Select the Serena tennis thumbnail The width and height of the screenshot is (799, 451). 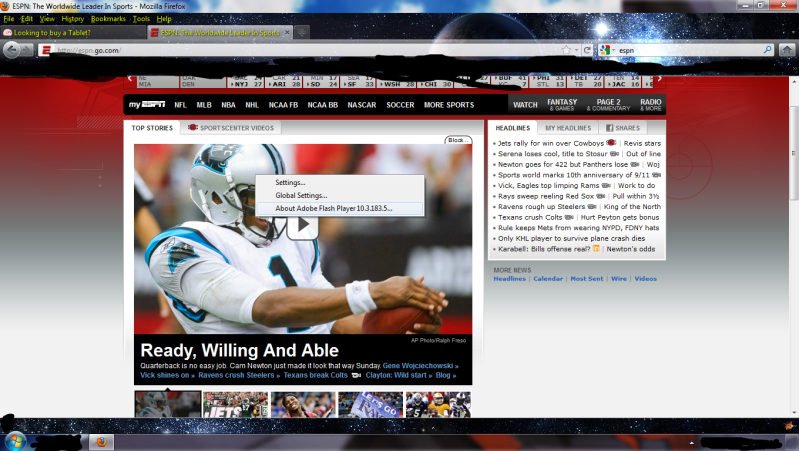[x=303, y=405]
